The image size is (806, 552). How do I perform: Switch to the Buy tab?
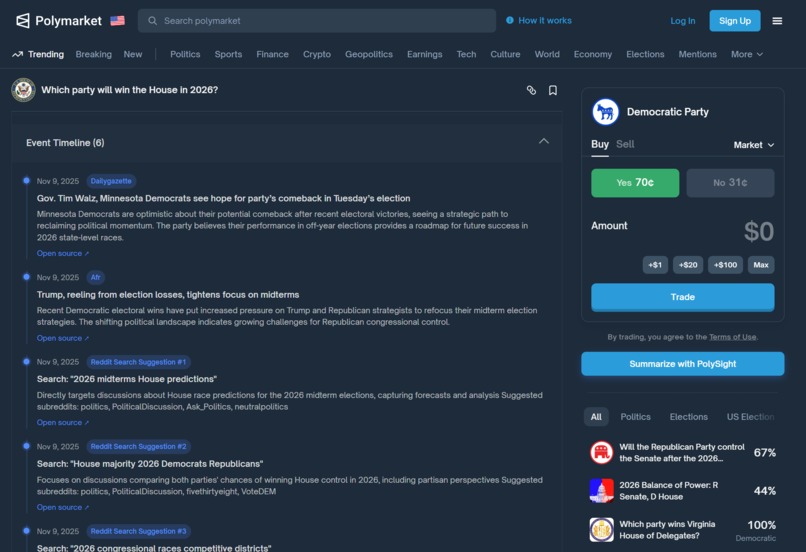pos(599,144)
